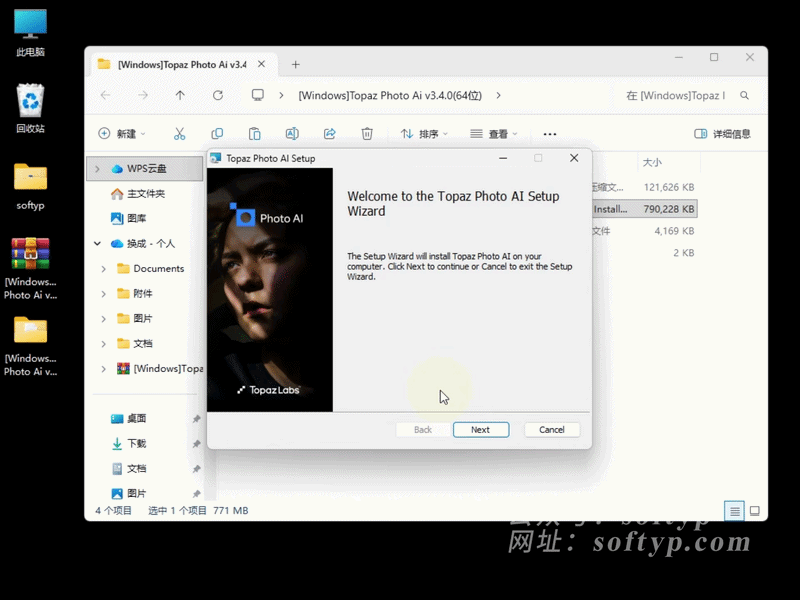
Task: Expand the 图片 folder node under OneDrive
Action: [104, 318]
